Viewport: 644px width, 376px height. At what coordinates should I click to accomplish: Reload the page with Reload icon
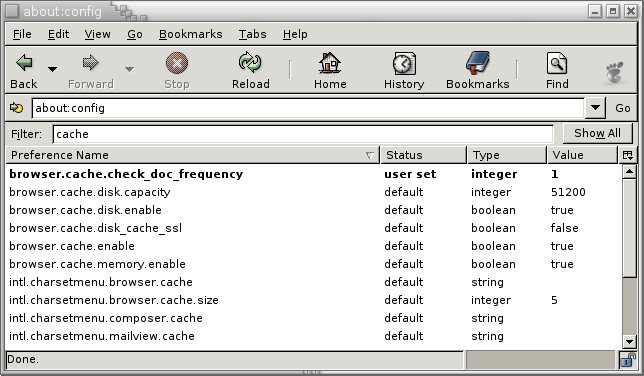click(250, 63)
